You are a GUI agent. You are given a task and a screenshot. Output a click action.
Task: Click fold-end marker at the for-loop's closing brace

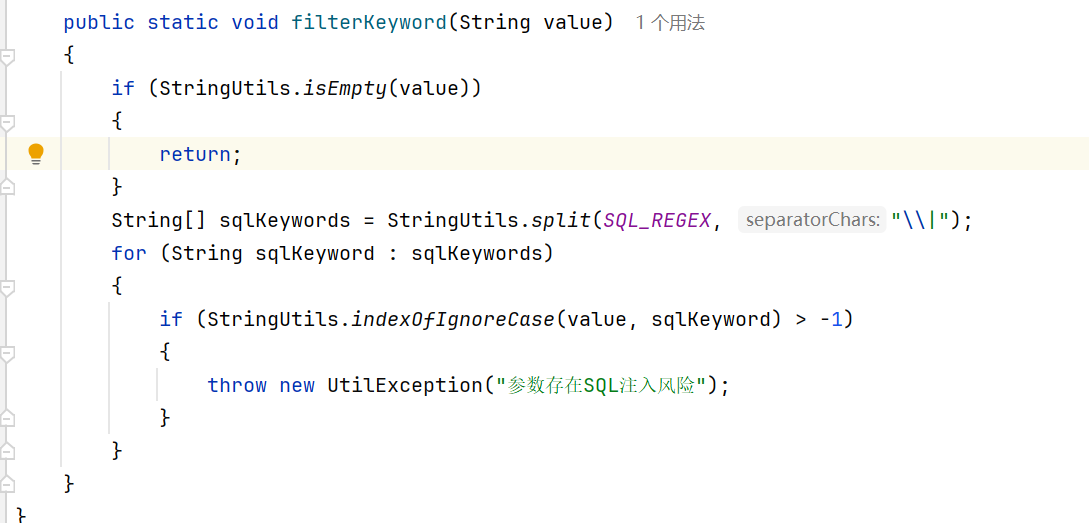click(x=7, y=450)
